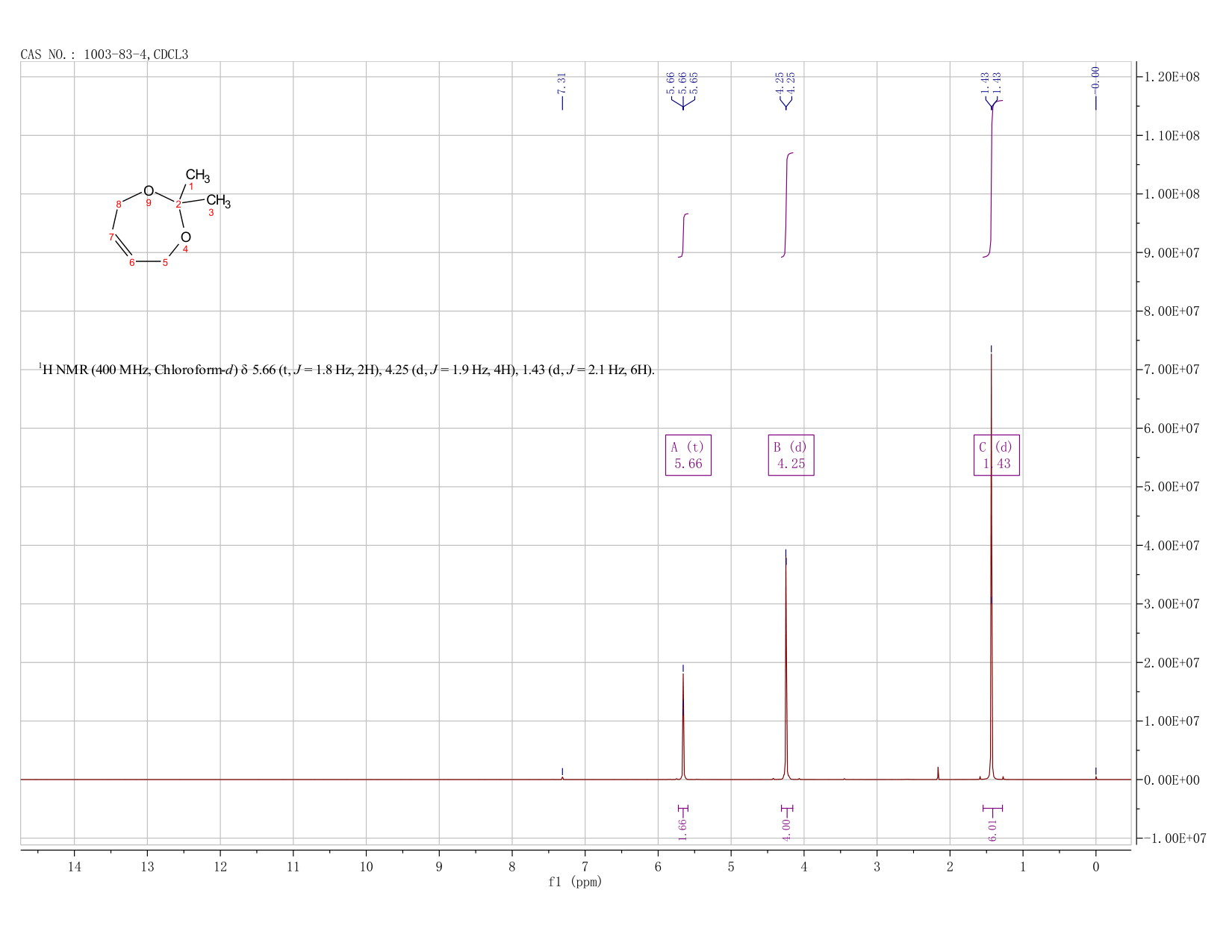1232x952 pixels.
Task: Click the A (t) 5.66 multiplet box
Action: point(688,455)
